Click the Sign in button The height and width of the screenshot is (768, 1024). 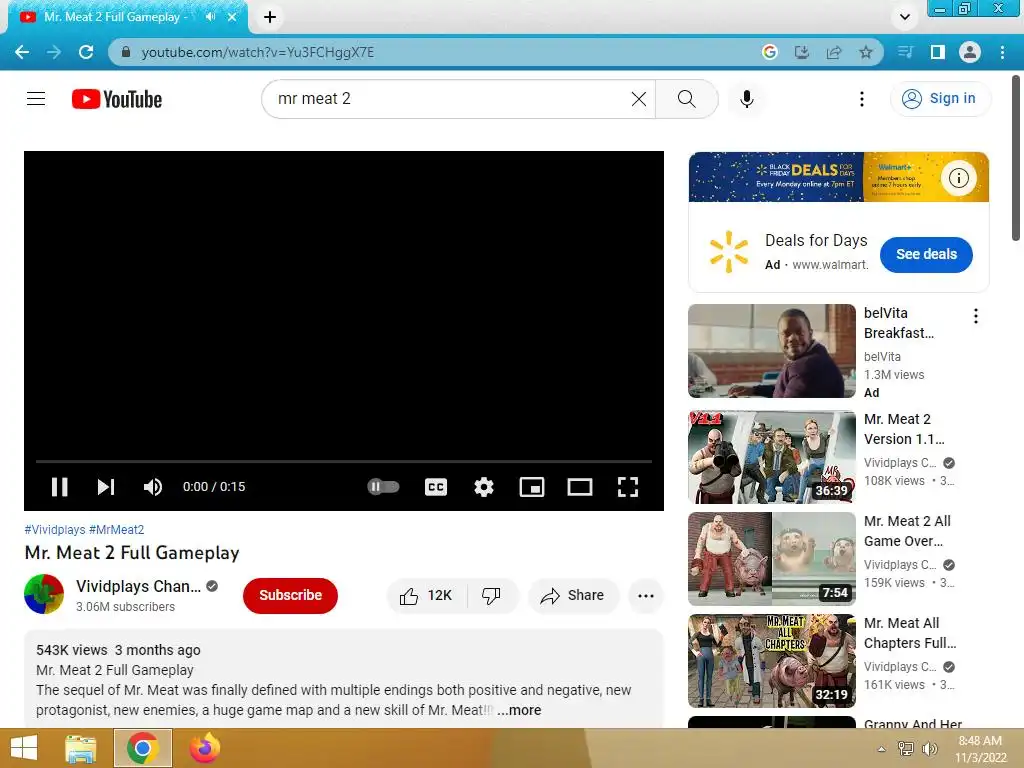[x=940, y=99]
